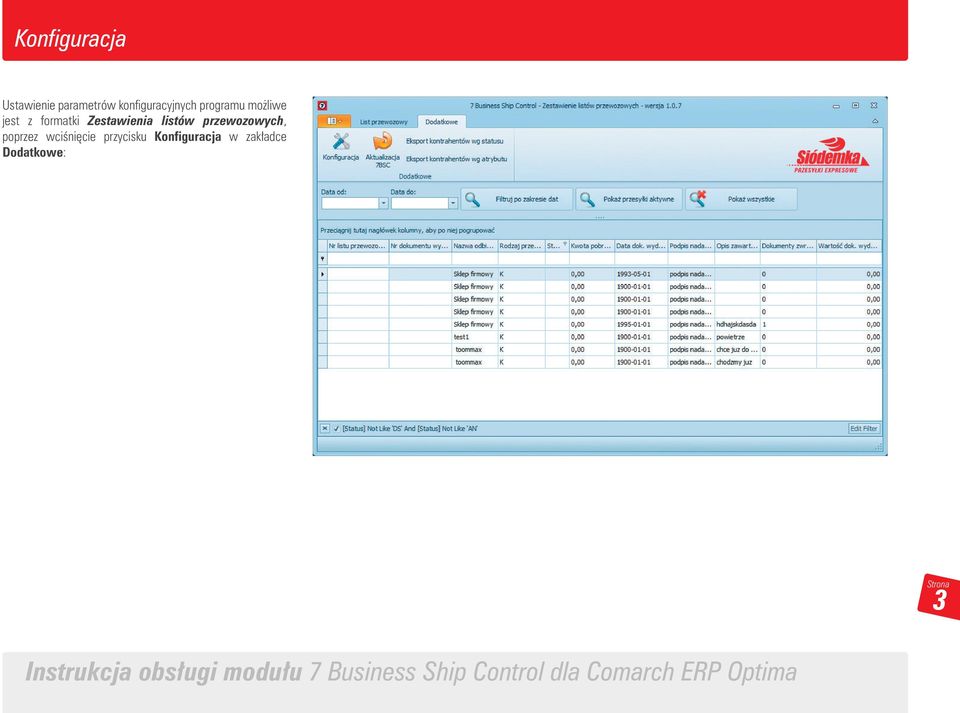Open the Data do date dropdown
Screen dimensions: 960x713
pos(453,203)
